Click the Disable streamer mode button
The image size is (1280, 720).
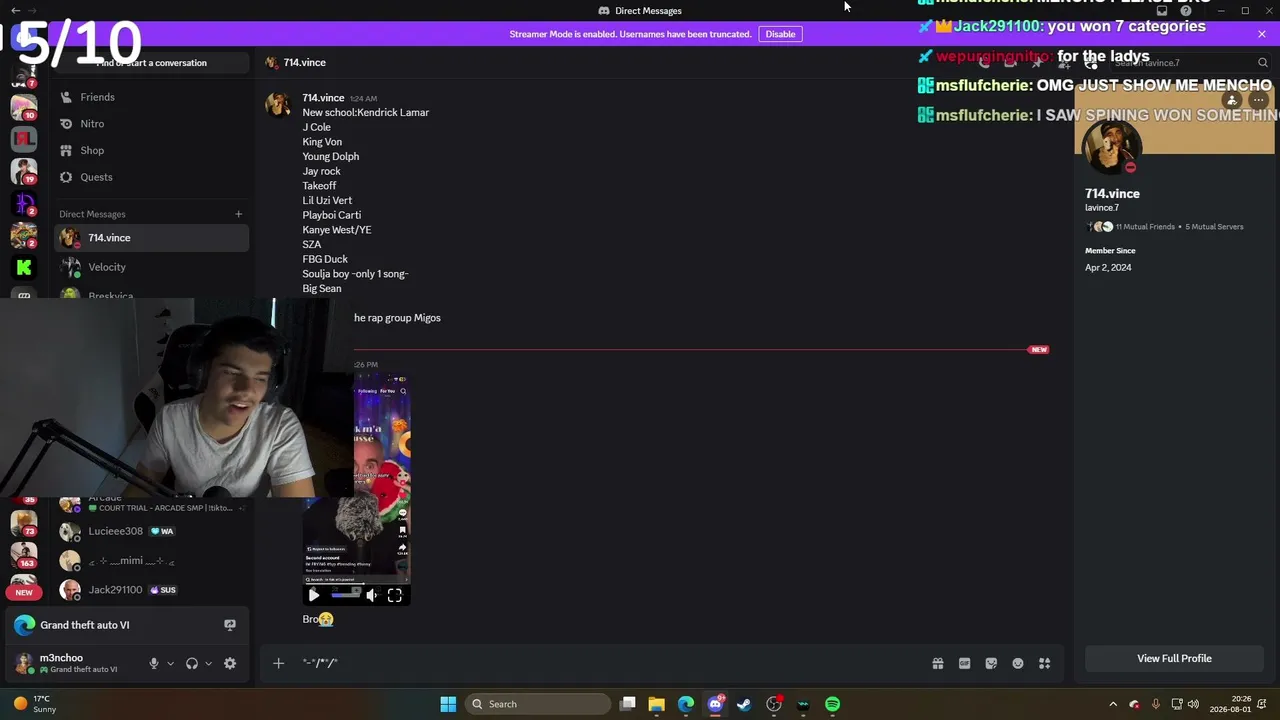coord(780,34)
